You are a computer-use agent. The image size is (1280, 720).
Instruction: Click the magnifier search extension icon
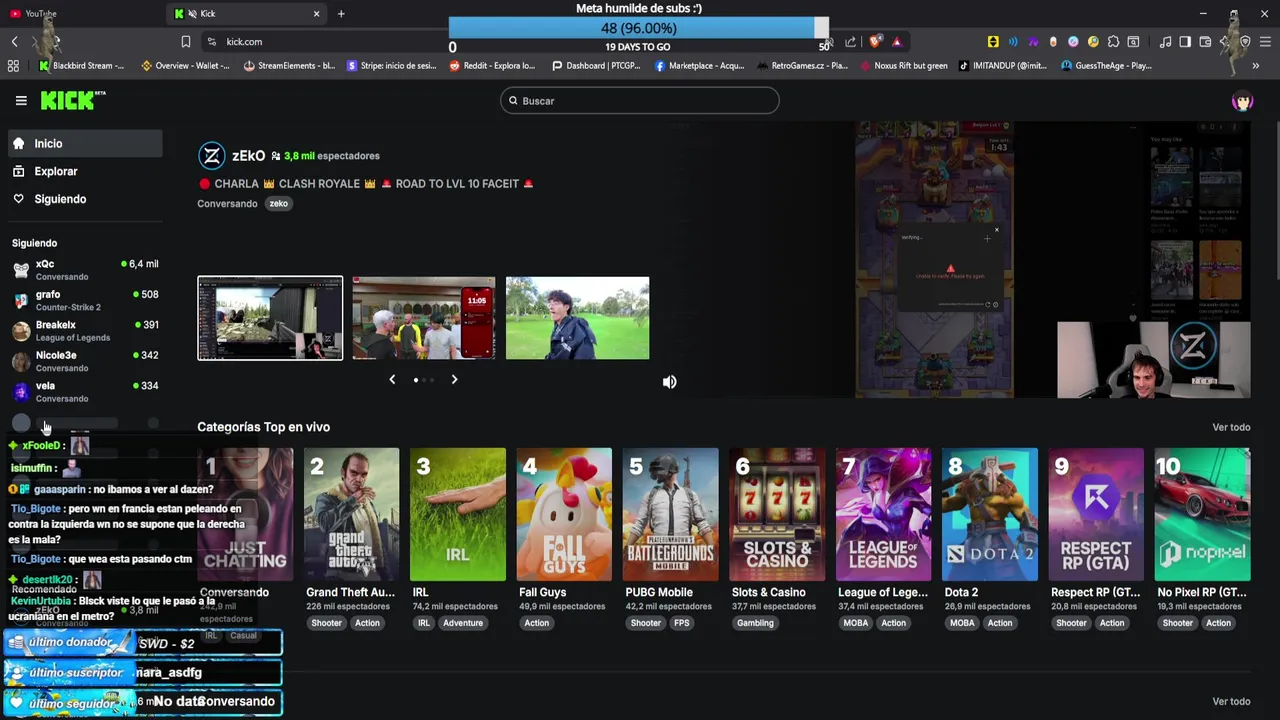tap(1092, 42)
